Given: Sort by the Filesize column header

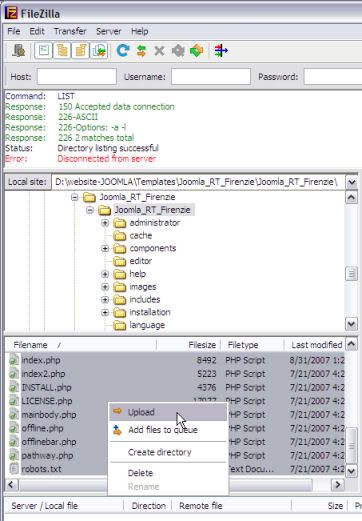Looking at the screenshot, I should pyautogui.click(x=188, y=345).
